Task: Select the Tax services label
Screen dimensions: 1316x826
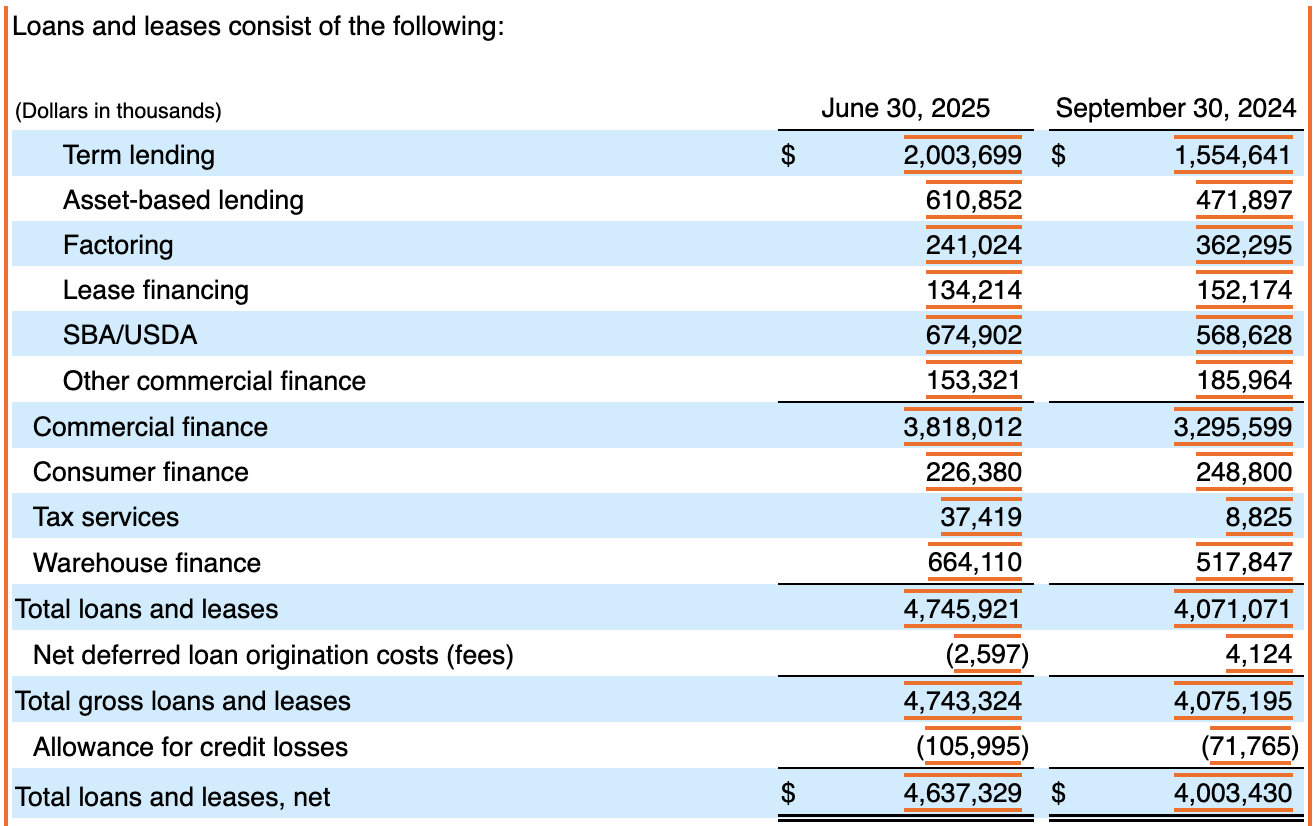Action: pos(95,517)
